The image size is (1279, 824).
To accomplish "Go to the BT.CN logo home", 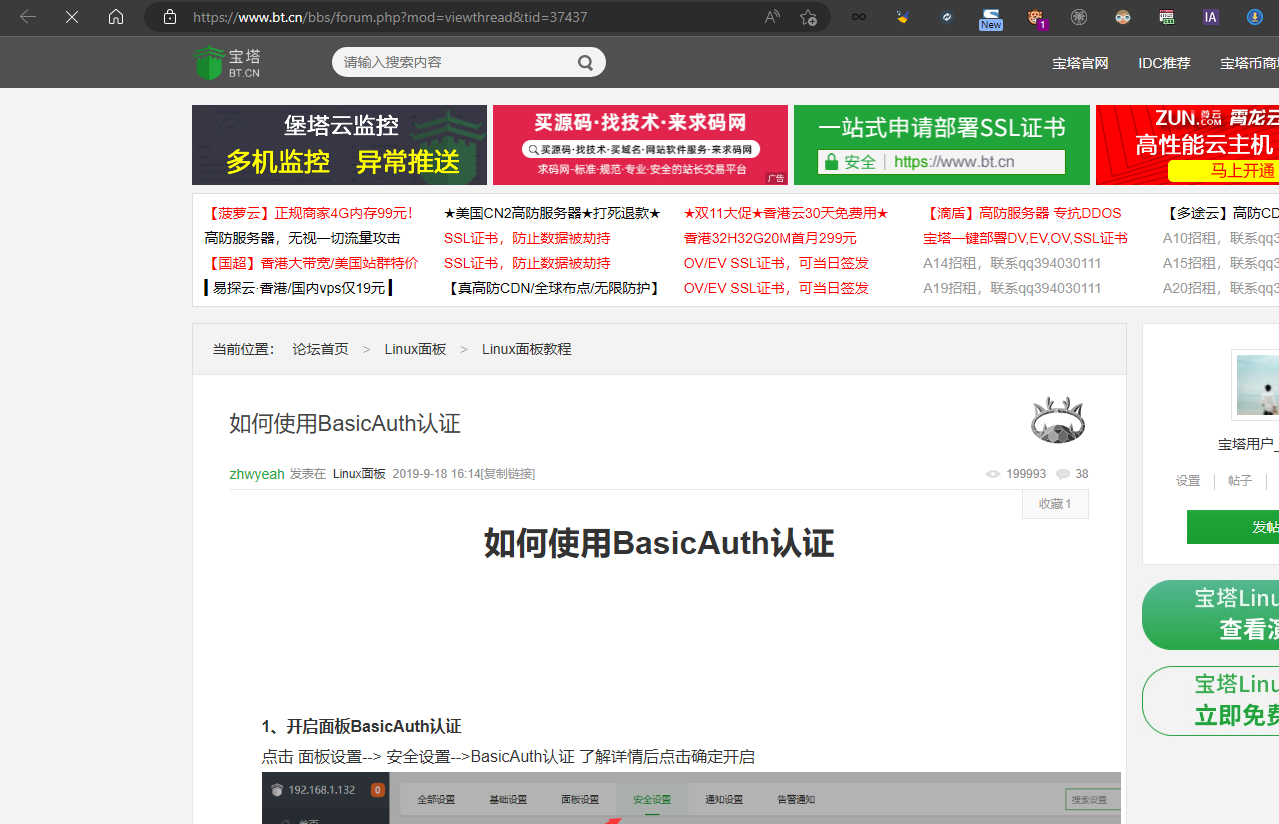I will [x=227, y=62].
